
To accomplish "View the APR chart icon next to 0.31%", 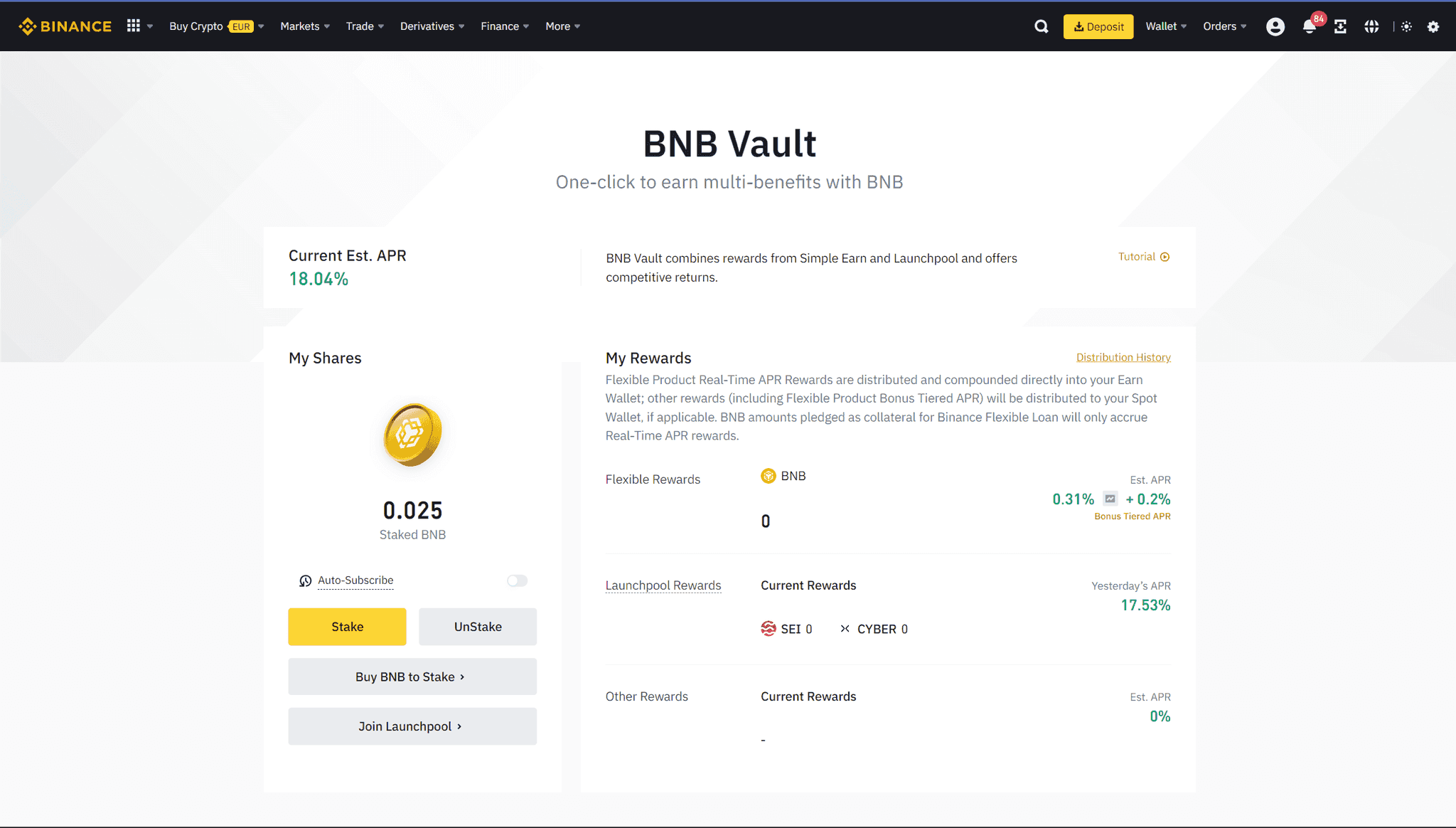I will pos(1110,499).
